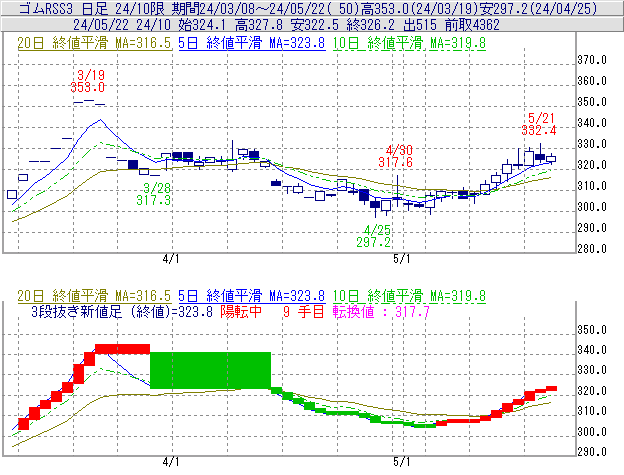Screen dimensions: 624x475
Task: Click the 5/21 332.4 high label
Action: tap(539, 124)
